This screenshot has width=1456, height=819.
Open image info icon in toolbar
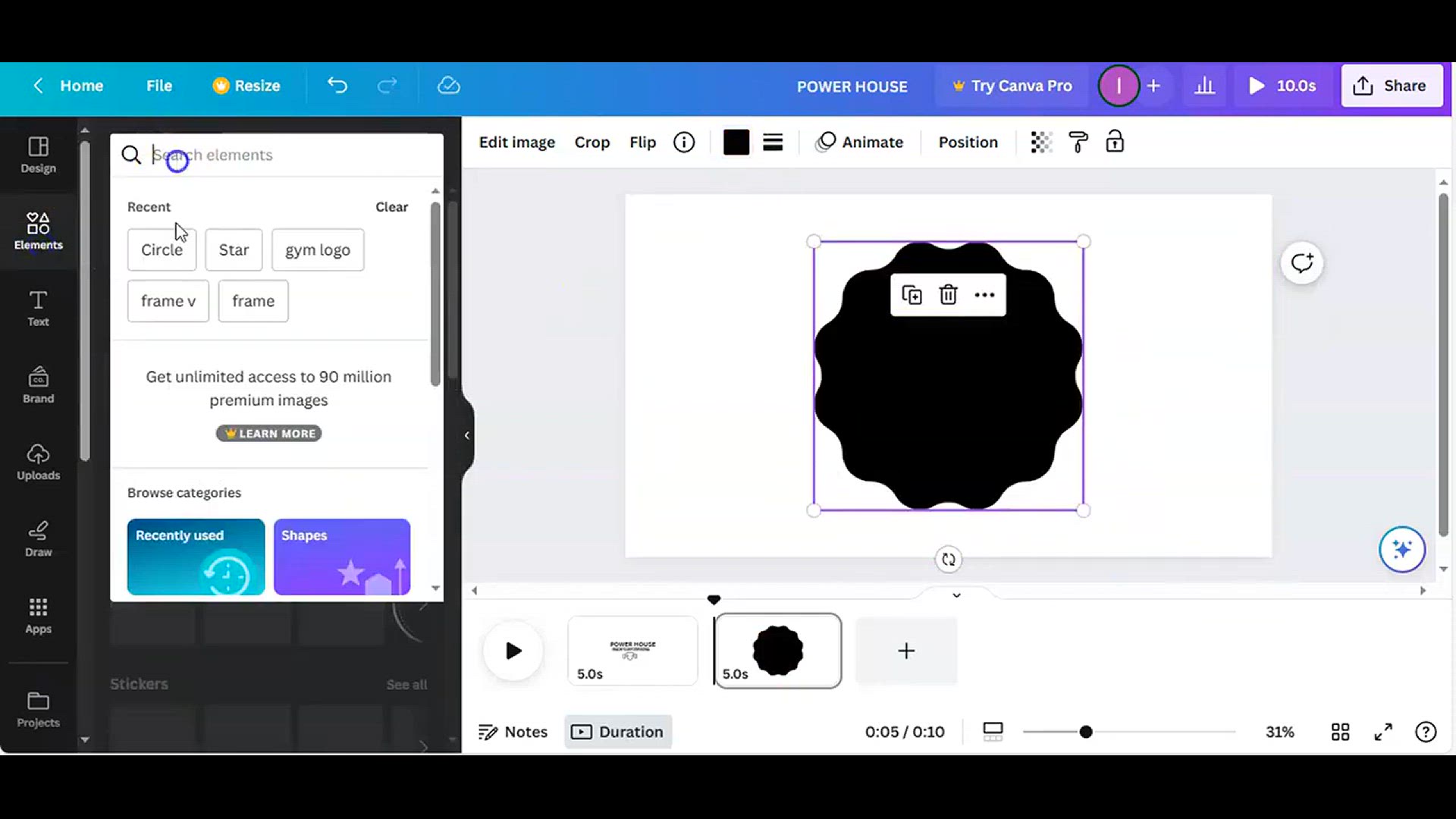pyautogui.click(x=684, y=143)
